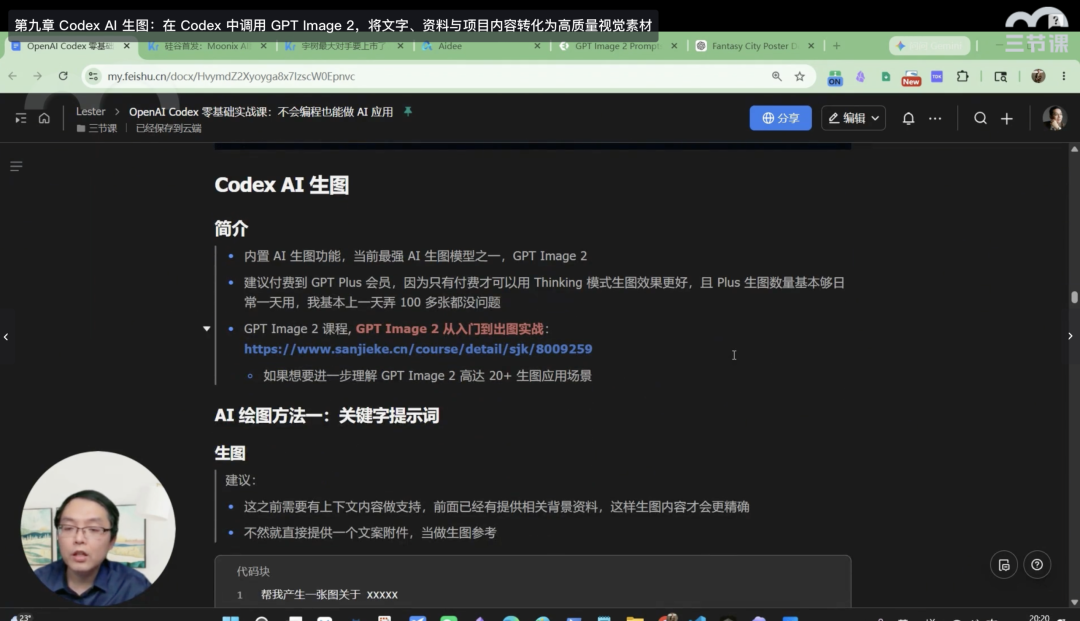Click the green 'ON' extension icon
The height and width of the screenshot is (621, 1080).
tap(835, 78)
